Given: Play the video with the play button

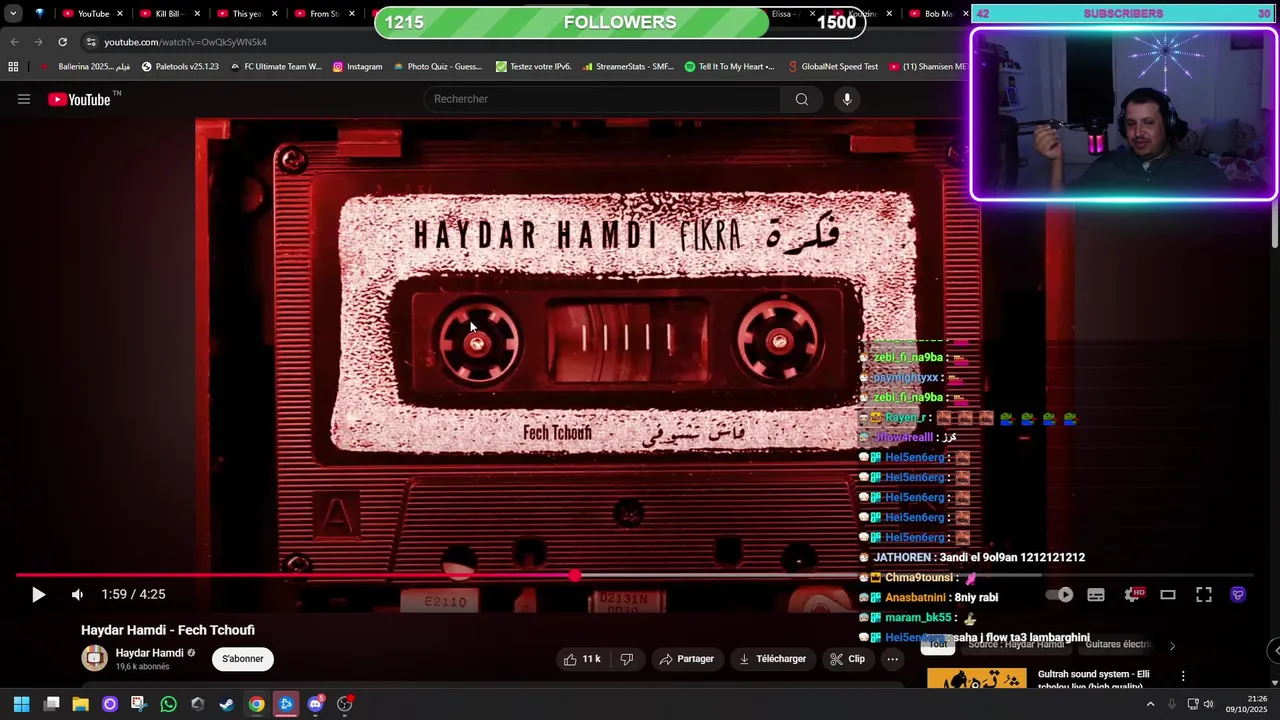Looking at the screenshot, I should click(x=38, y=595).
